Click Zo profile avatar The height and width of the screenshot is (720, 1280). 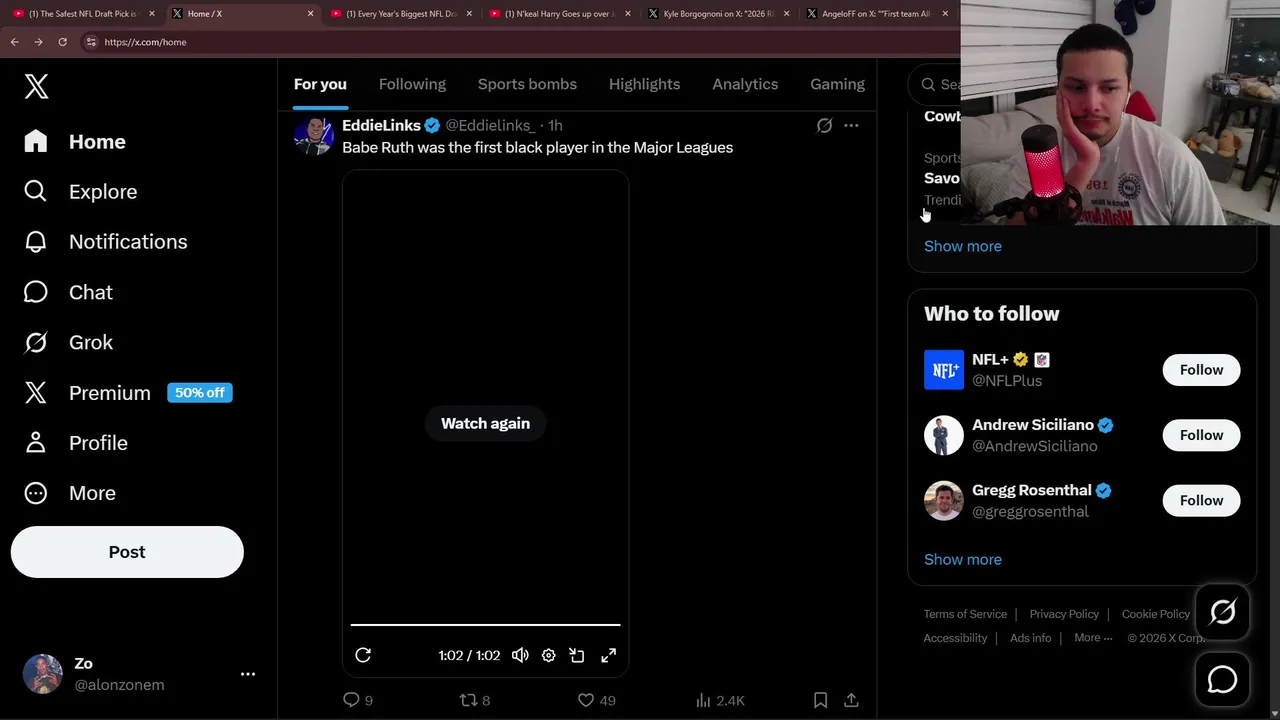(43, 674)
